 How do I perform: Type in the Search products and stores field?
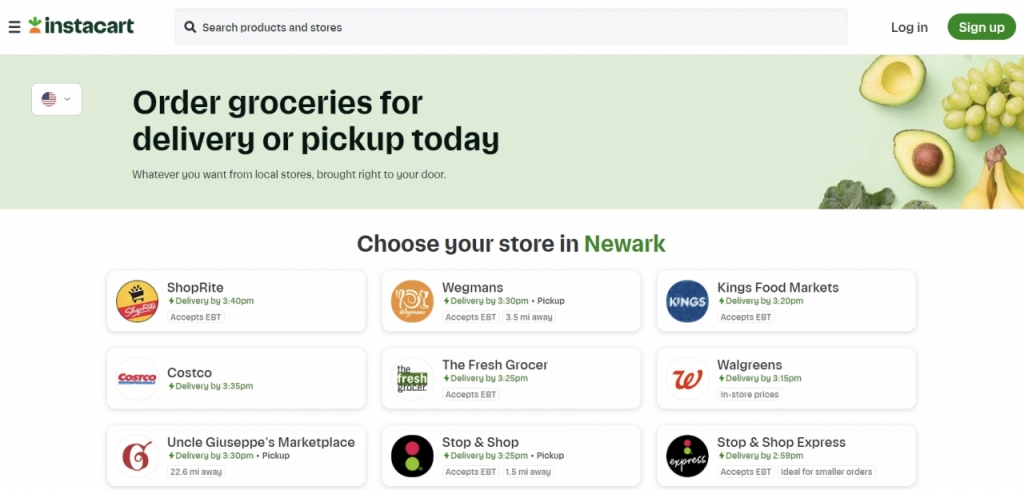(520, 27)
